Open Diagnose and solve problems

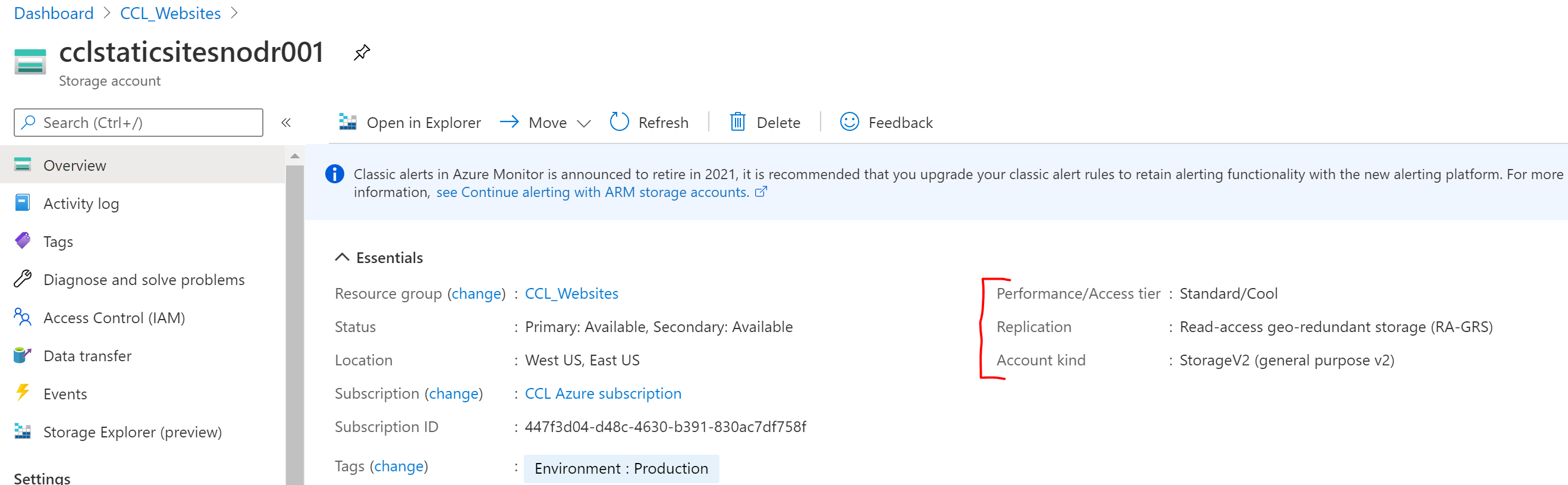click(144, 280)
